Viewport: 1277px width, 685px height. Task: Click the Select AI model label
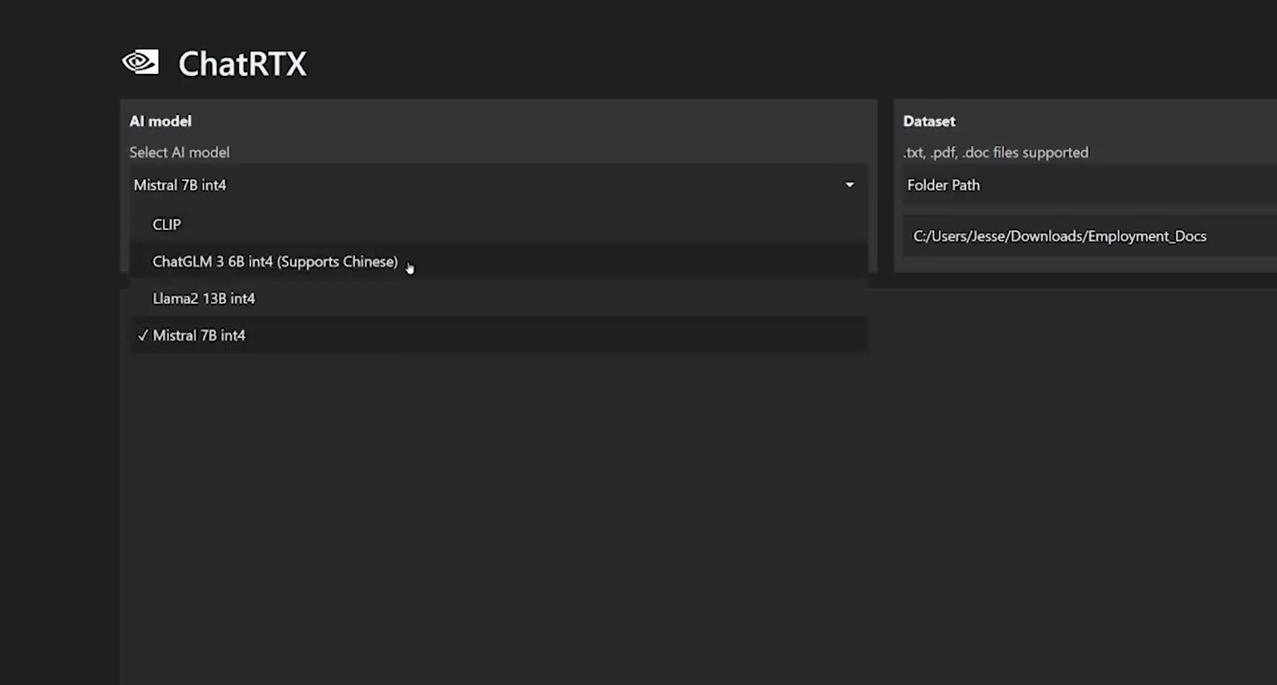[x=179, y=152]
